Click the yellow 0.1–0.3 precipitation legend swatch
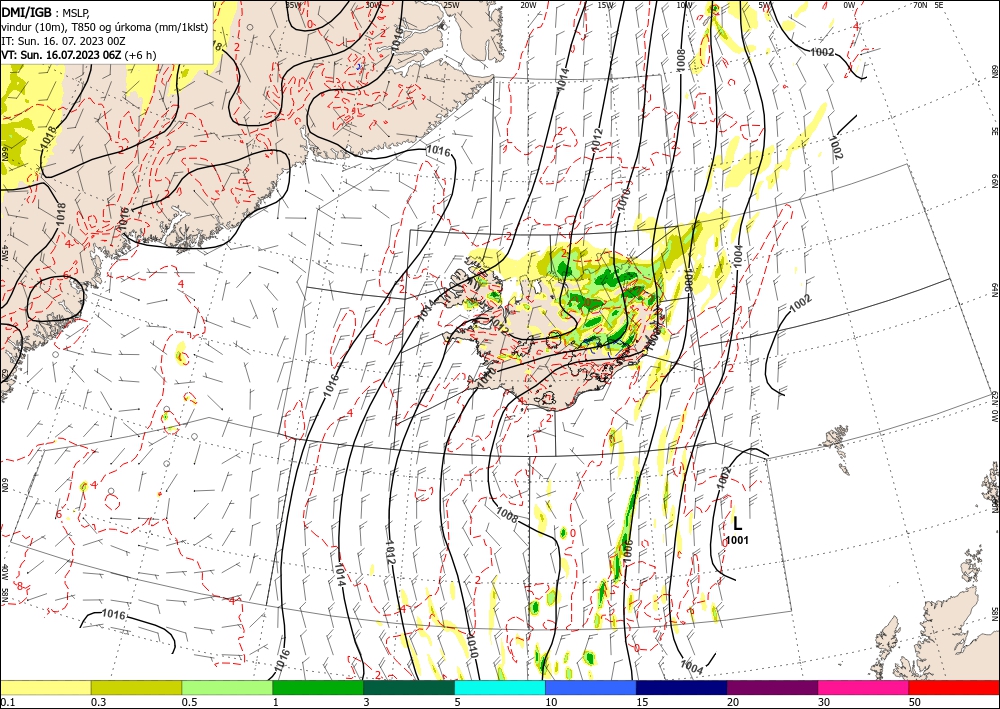 46,687
